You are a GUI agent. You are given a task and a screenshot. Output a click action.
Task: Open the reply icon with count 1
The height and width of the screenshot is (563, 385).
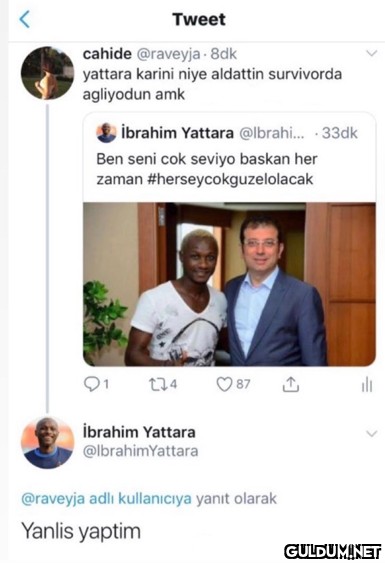96,385
